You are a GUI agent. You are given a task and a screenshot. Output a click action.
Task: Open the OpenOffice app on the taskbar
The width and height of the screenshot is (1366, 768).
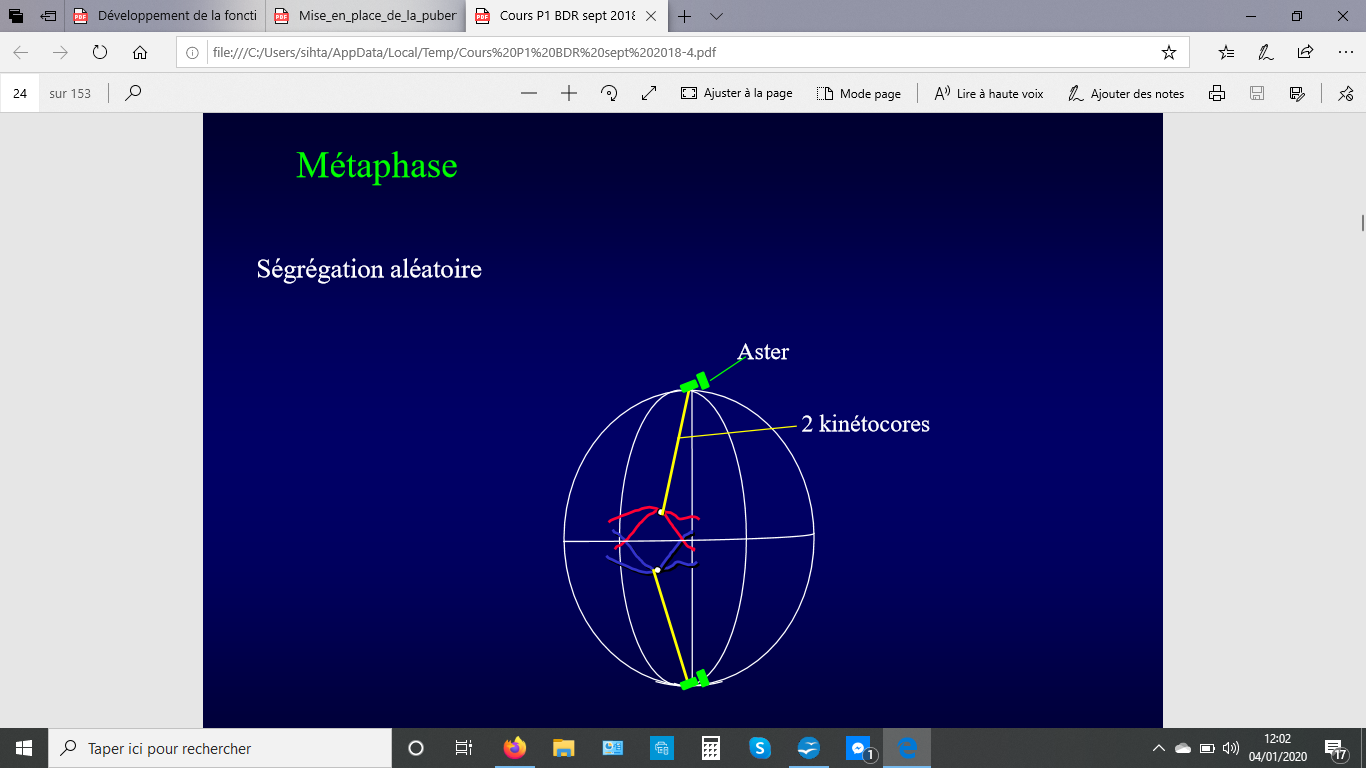[x=809, y=748]
